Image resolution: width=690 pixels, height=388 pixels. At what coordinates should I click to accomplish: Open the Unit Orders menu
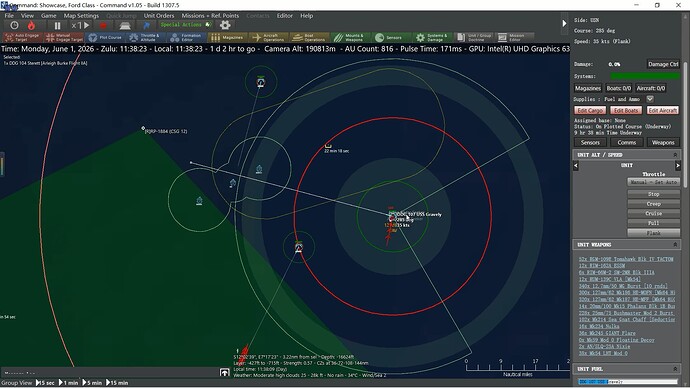pyautogui.click(x=159, y=15)
